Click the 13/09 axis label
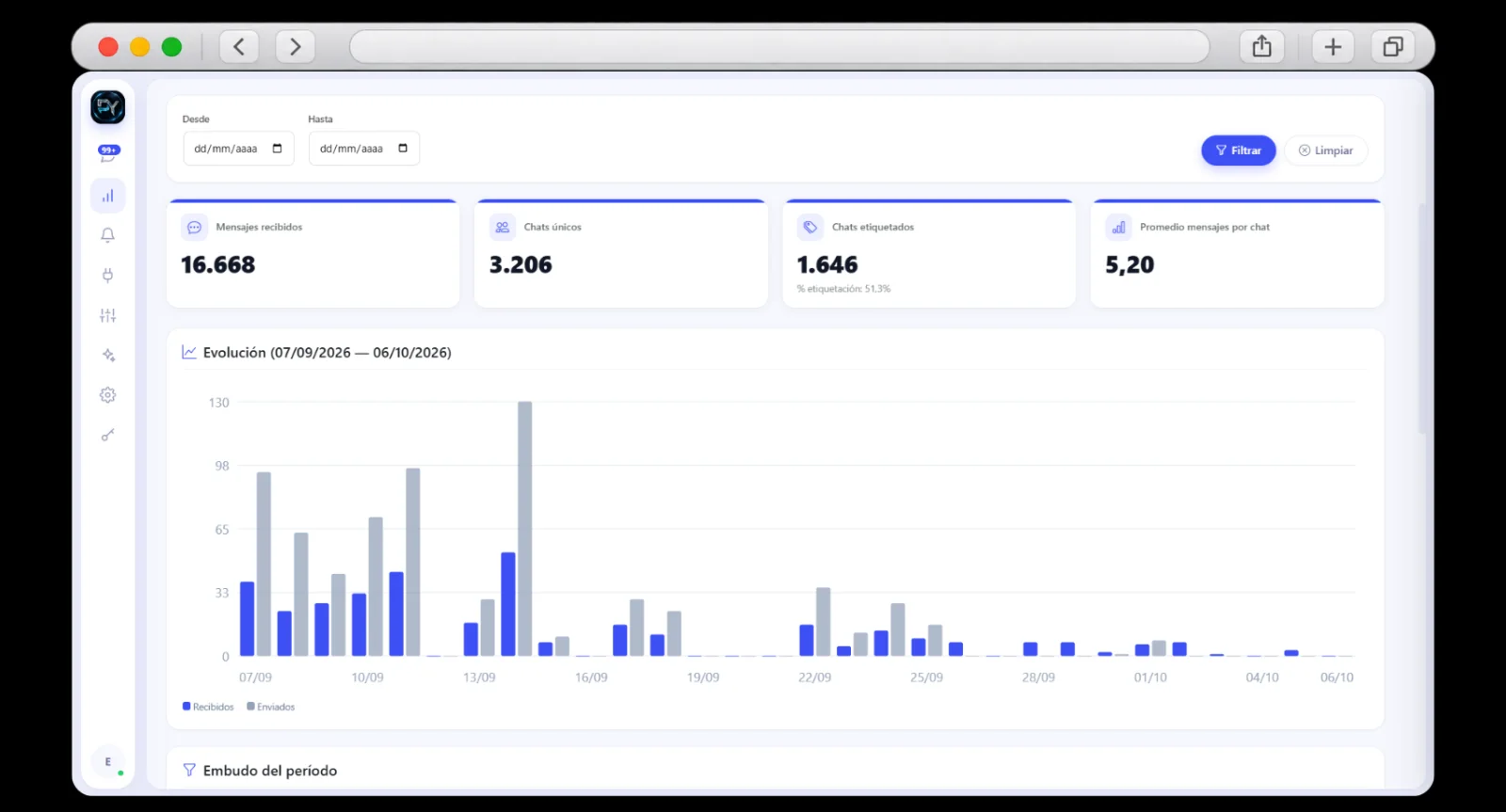Image resolution: width=1506 pixels, height=812 pixels. pyautogui.click(x=479, y=677)
